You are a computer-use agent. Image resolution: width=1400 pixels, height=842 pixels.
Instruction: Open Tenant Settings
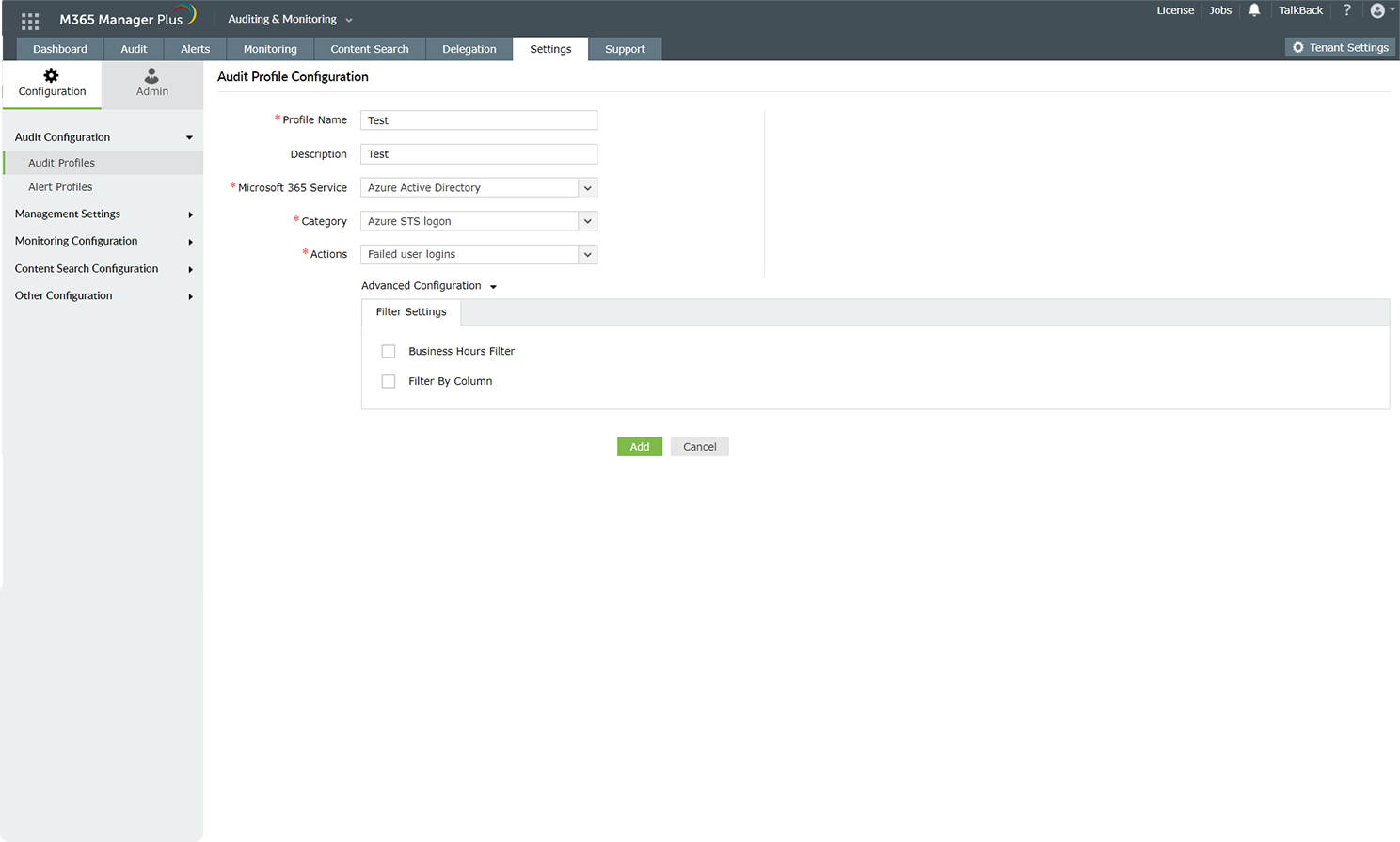coord(1340,48)
